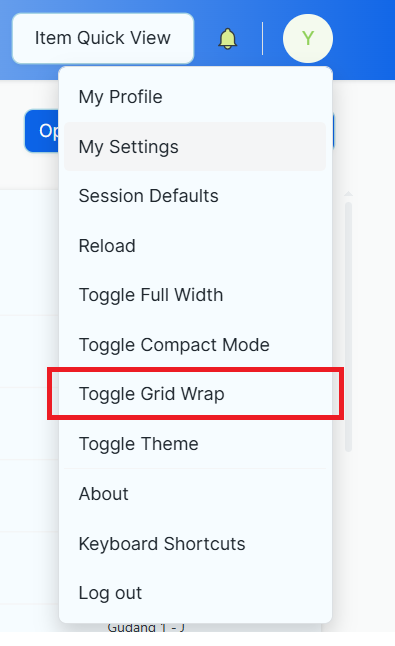Click the Gudang 1 - J text

click(x=146, y=628)
